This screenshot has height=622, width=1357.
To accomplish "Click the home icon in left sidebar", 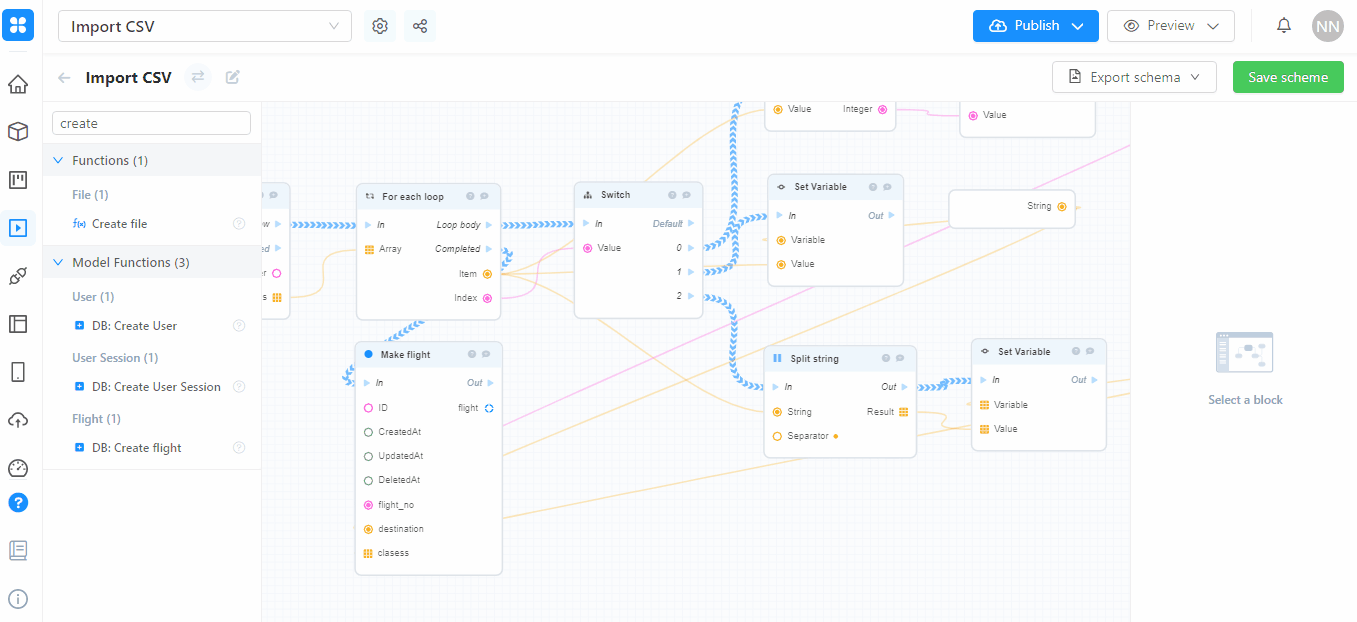I will click(18, 84).
